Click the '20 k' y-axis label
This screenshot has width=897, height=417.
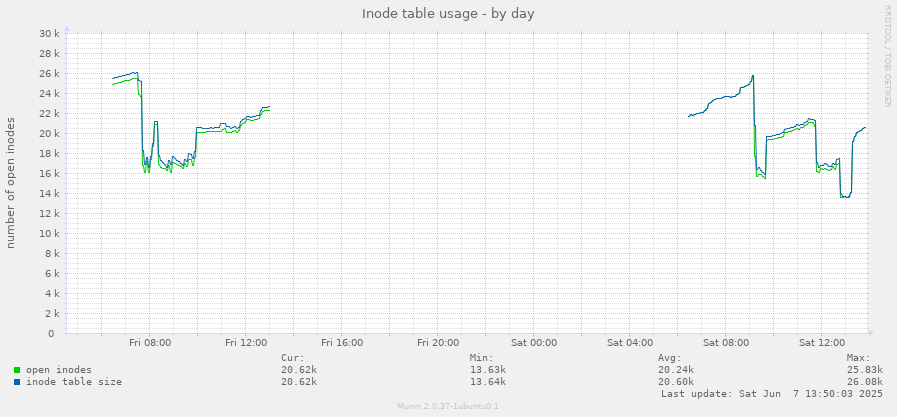[x=49, y=134]
